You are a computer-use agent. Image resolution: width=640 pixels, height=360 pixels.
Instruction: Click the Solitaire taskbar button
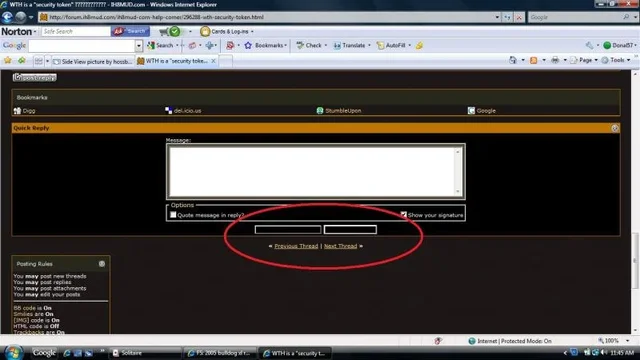145,353
